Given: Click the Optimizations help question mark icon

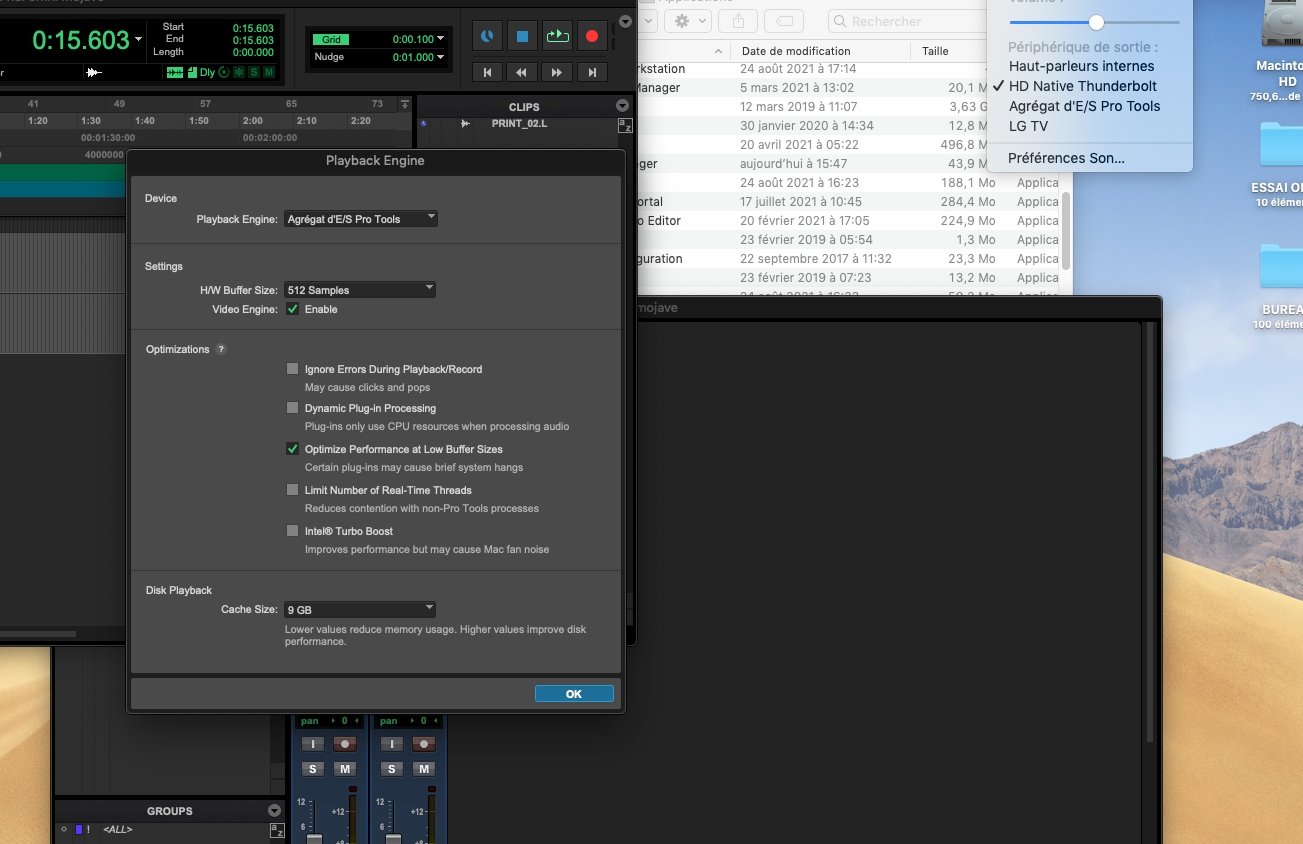Looking at the screenshot, I should point(221,350).
